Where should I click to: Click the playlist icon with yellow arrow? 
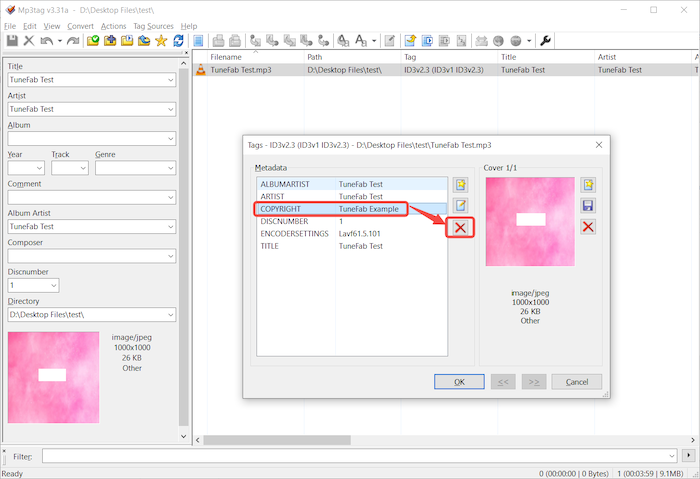coord(410,41)
